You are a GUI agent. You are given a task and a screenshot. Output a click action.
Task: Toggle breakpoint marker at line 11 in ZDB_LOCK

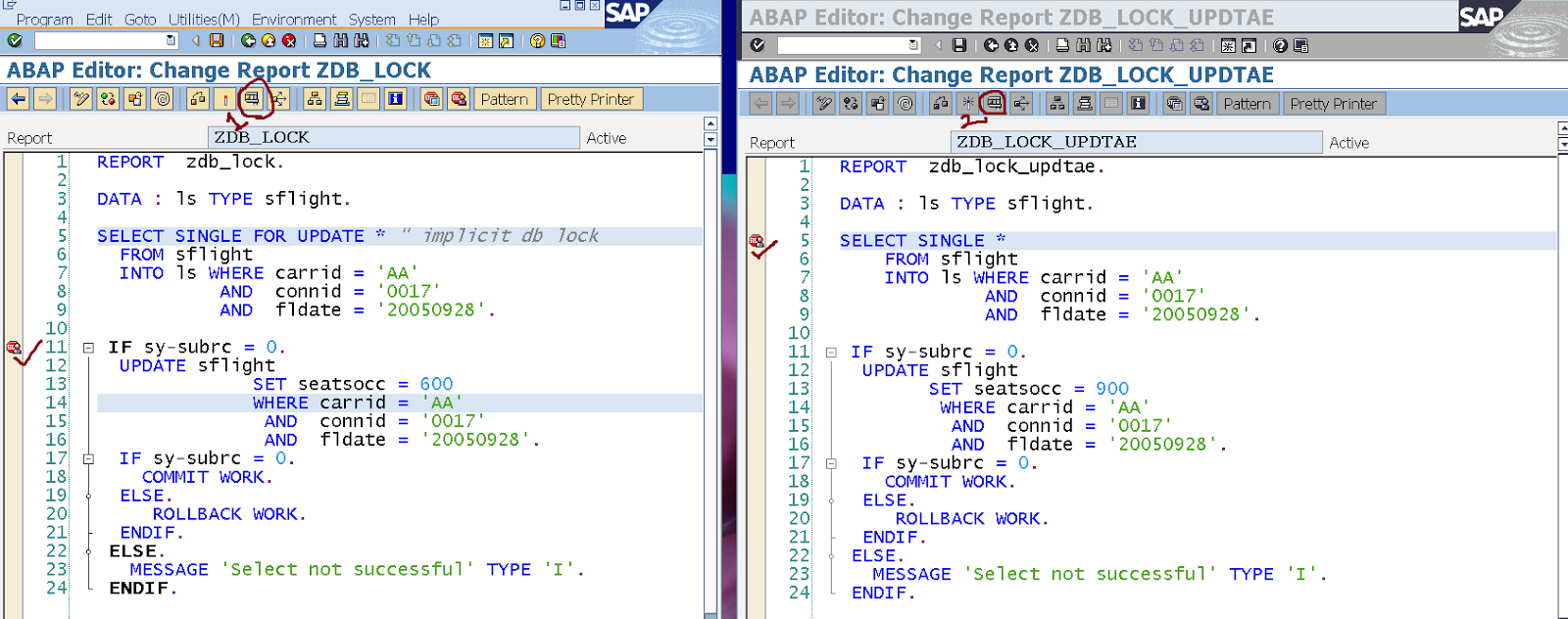point(14,347)
